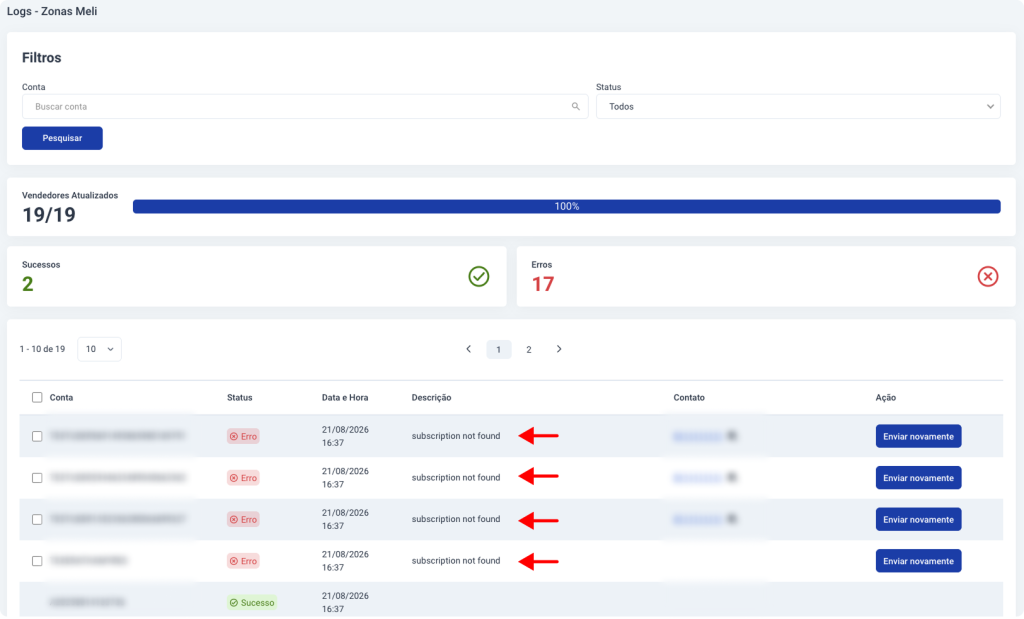Click the Vendedores Atualizados 100% progress bar
Viewport: 1024px width, 619px height.
566,206
